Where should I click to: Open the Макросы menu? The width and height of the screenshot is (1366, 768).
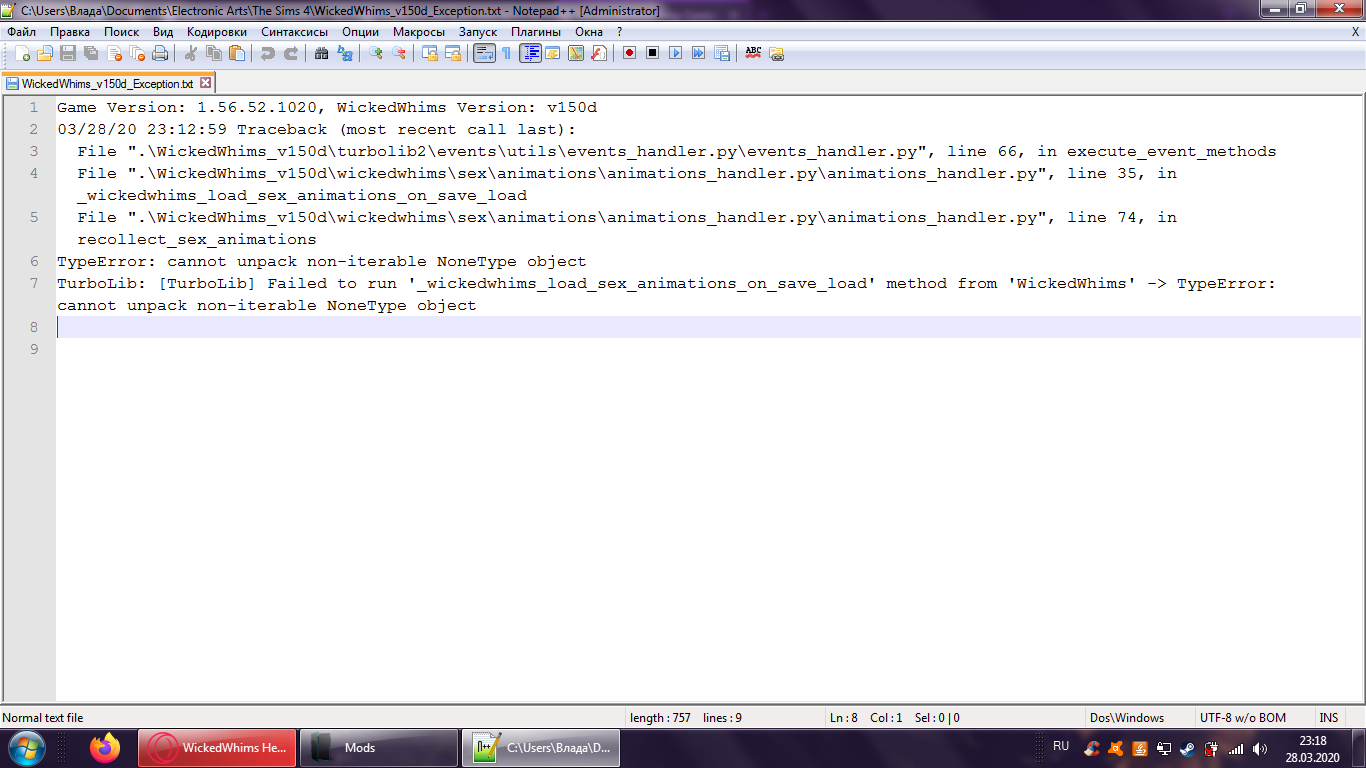[x=419, y=32]
